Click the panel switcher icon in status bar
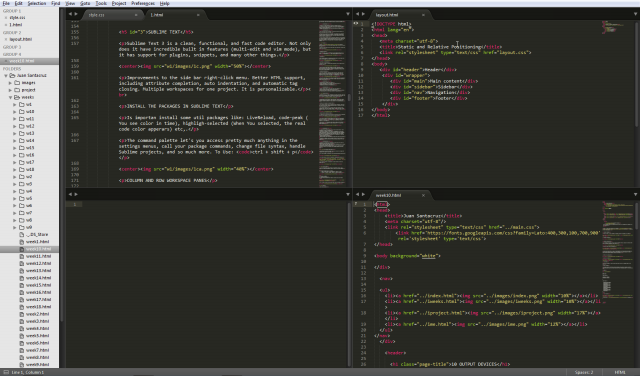This screenshot has height=376, width=640. [6, 372]
